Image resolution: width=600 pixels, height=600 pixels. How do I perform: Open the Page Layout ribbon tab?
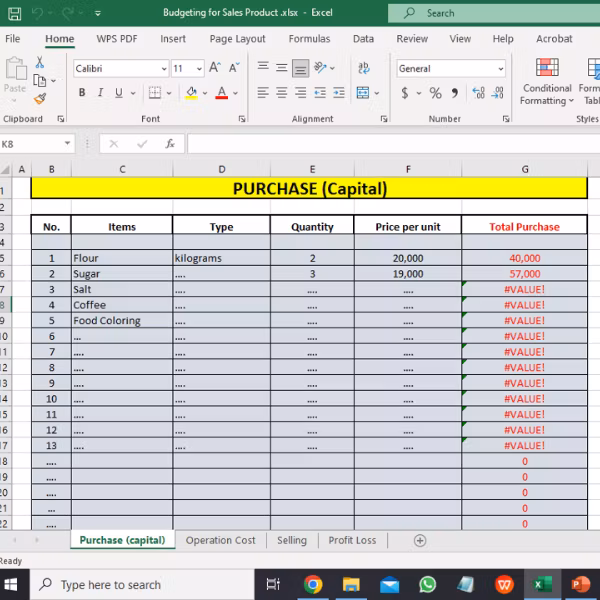237,39
